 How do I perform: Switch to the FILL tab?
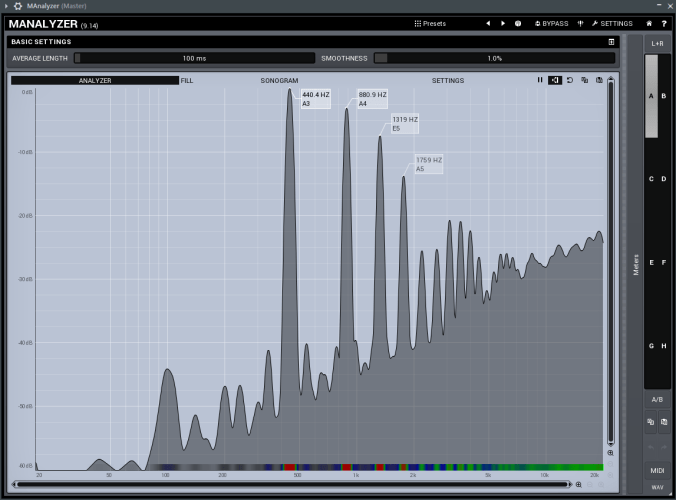tap(187, 80)
